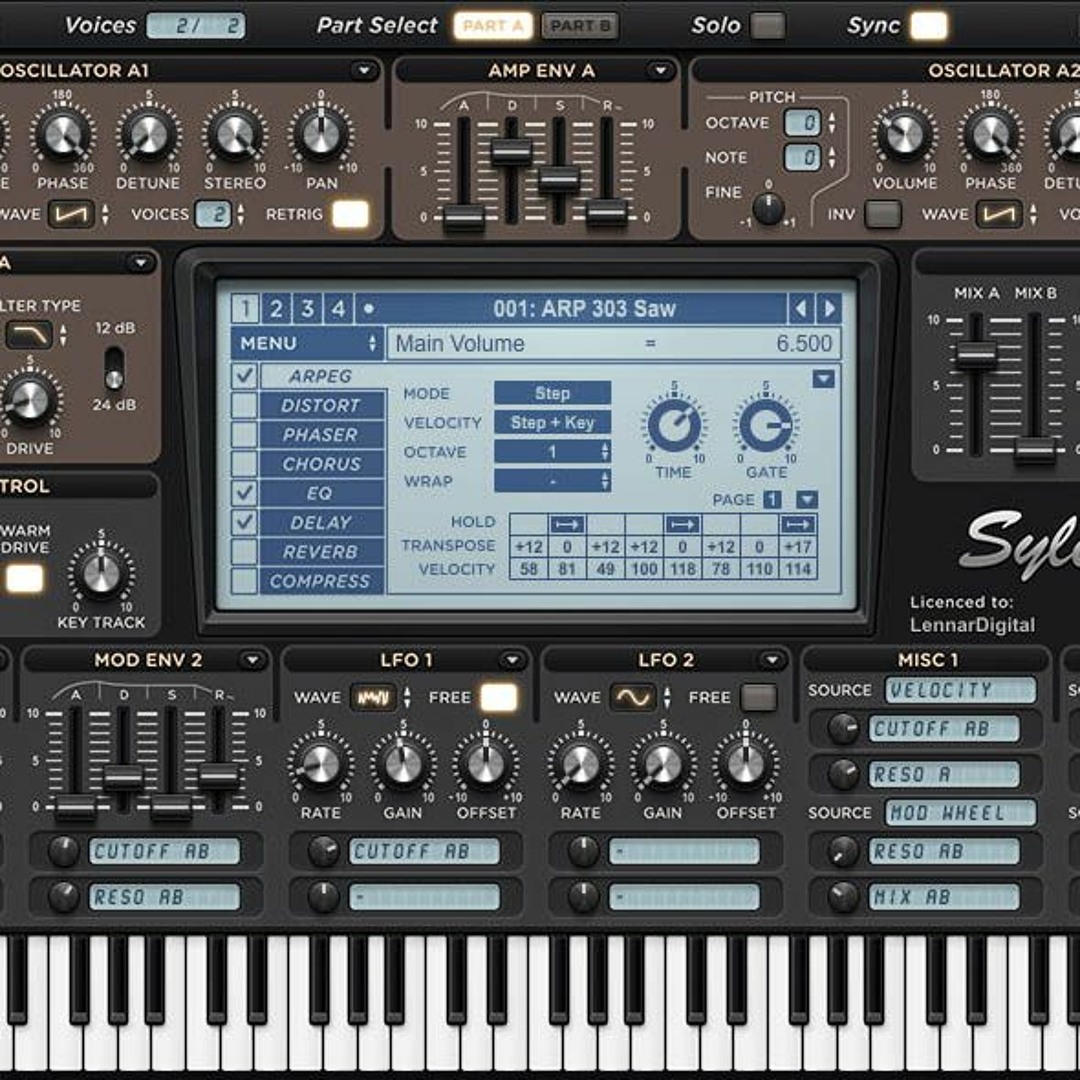This screenshot has height=1080, width=1080.
Task: Click the arpeggiator TIME knob
Action: (x=673, y=424)
